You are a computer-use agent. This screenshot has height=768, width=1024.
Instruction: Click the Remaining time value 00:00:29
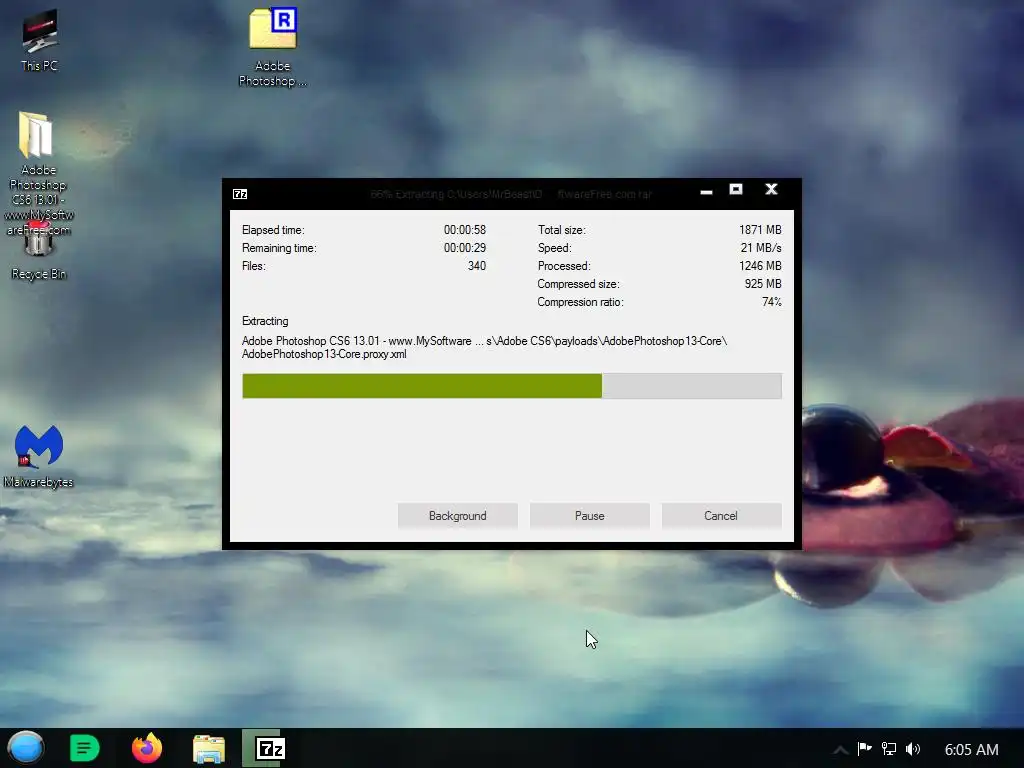(x=465, y=248)
